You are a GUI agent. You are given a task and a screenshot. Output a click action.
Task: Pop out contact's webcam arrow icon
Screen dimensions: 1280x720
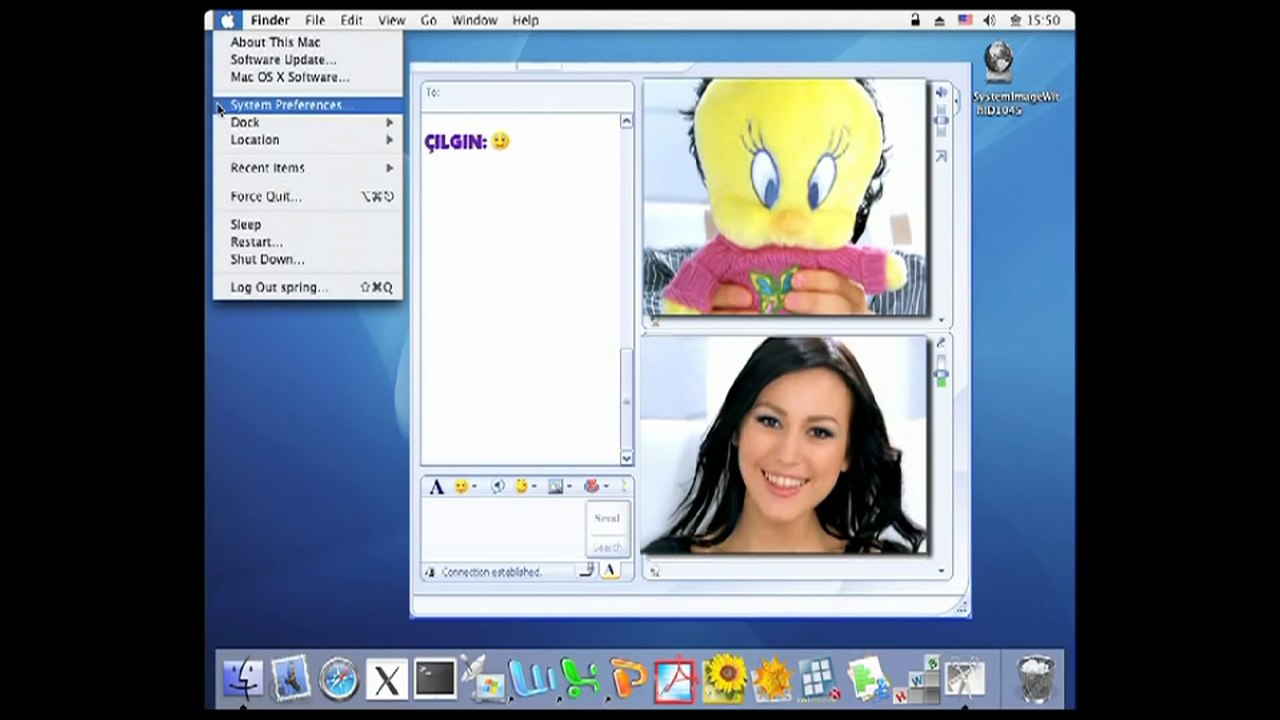941,157
